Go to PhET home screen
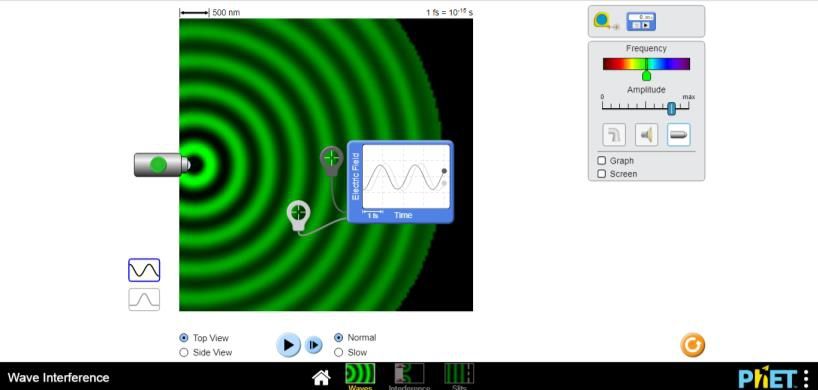This screenshot has height=390, width=818. pyautogui.click(x=321, y=377)
